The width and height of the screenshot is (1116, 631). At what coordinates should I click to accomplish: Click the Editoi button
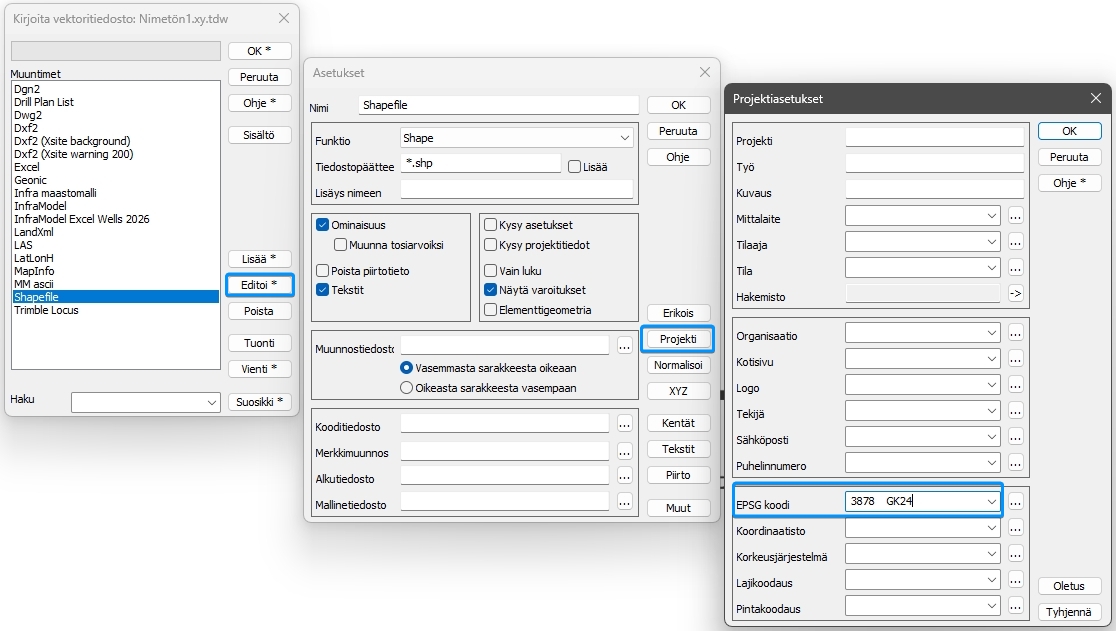[259, 285]
